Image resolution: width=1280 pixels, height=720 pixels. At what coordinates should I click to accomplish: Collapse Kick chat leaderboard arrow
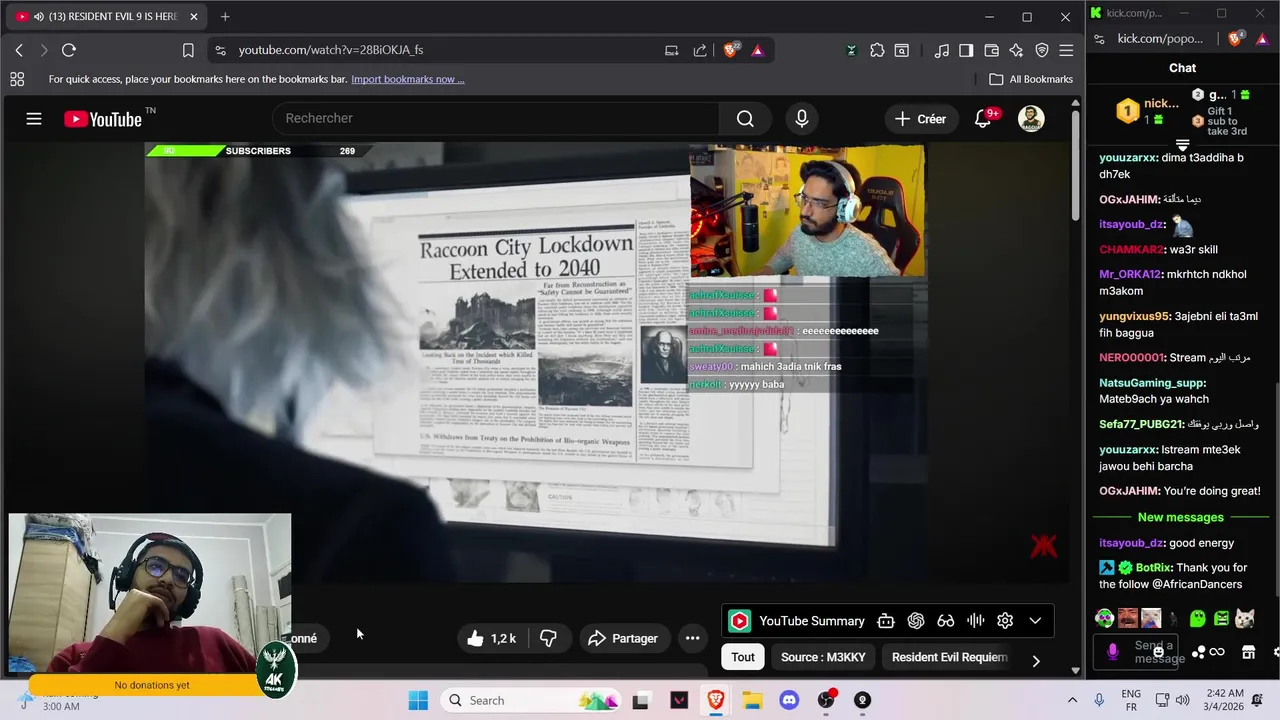[x=1182, y=146]
